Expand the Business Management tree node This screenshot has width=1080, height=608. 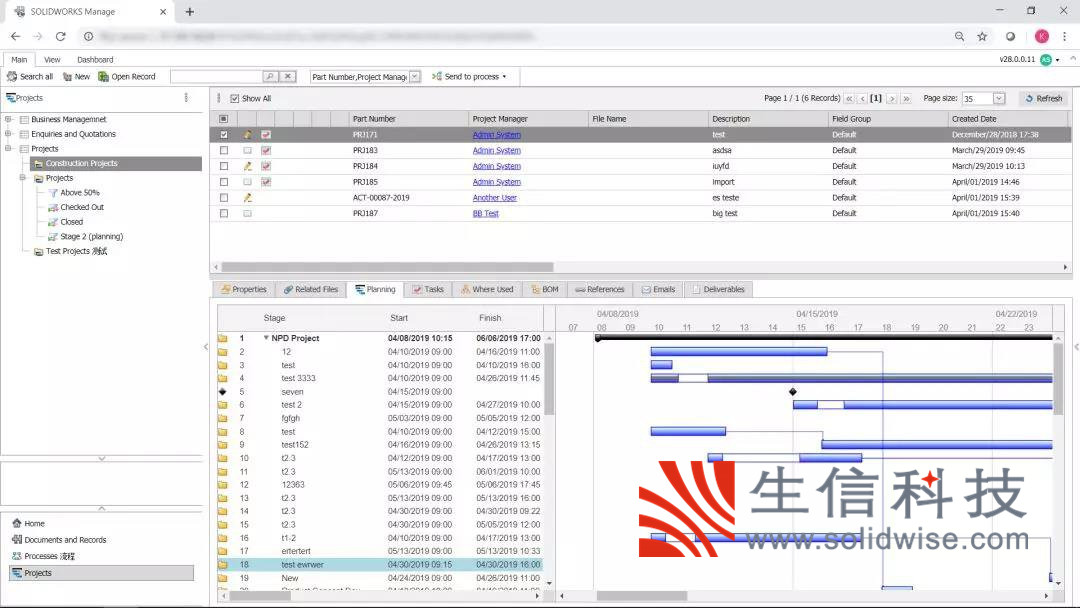8,119
